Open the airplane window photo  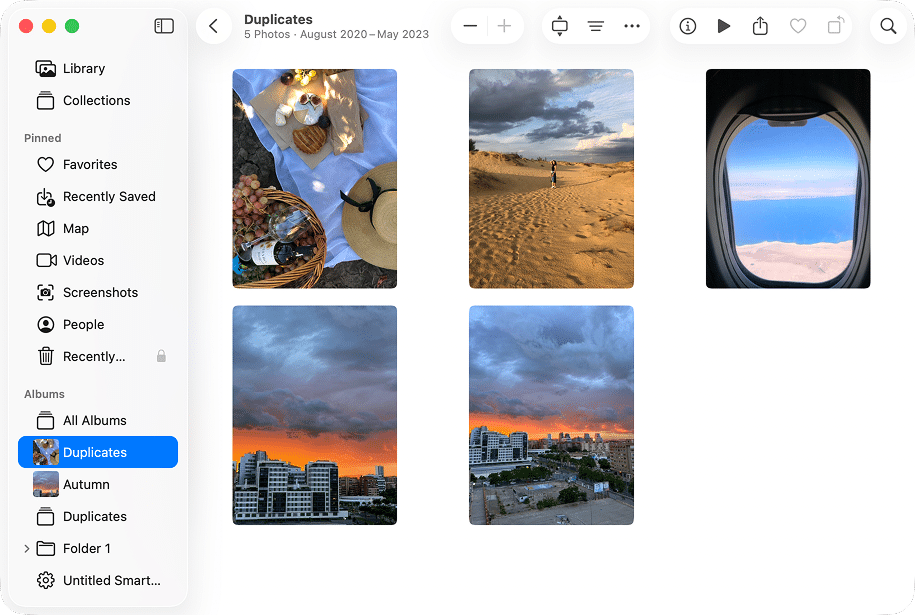(787, 178)
